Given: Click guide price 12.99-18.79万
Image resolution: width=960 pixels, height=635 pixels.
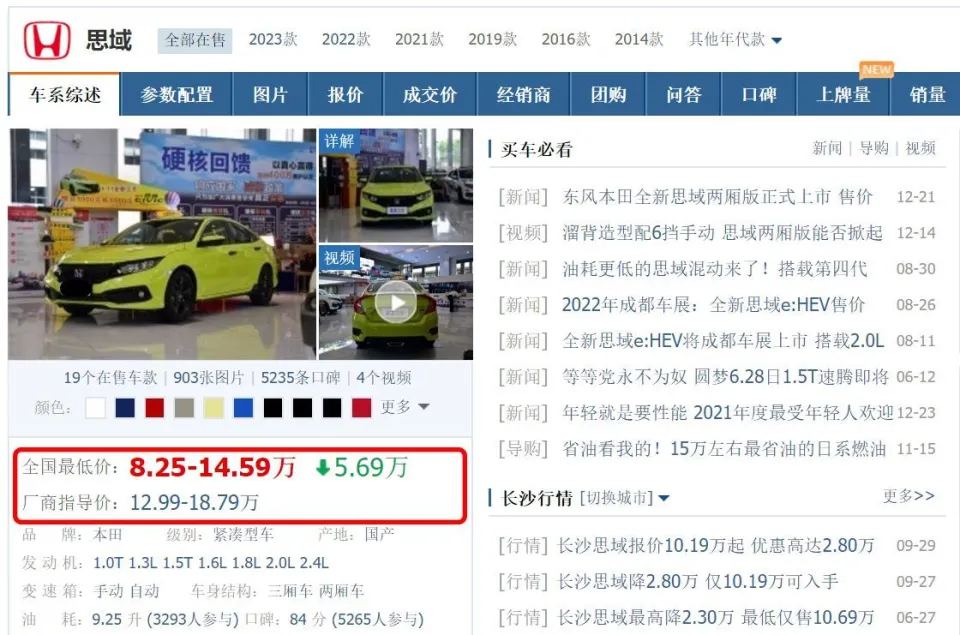Looking at the screenshot, I should [x=194, y=503].
